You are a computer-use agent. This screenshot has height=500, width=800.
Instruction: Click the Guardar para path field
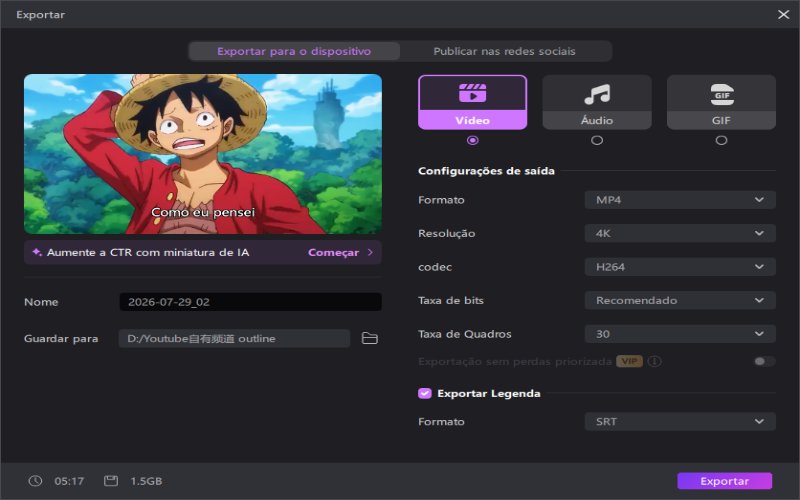(234, 338)
